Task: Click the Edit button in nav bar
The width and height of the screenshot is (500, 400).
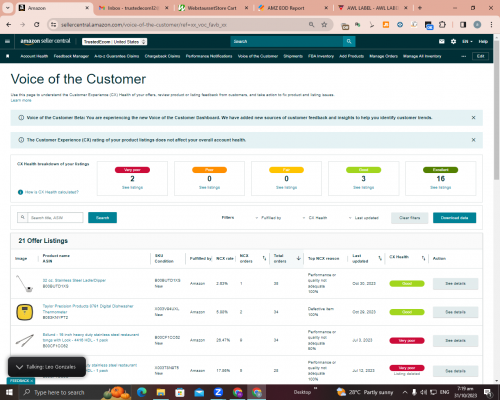Action: pos(480,56)
